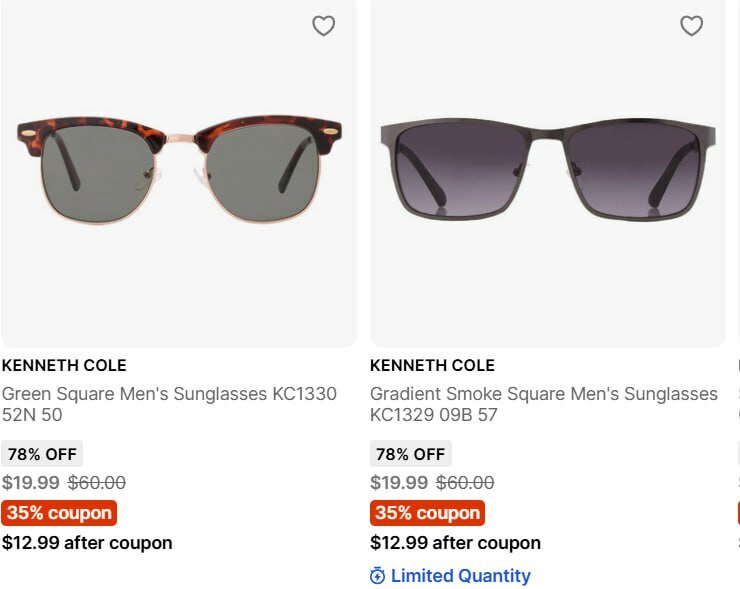Click crossed-out $60.00 price for Green Square sunglasses
Screen dimensions: 740x589
pos(97,483)
